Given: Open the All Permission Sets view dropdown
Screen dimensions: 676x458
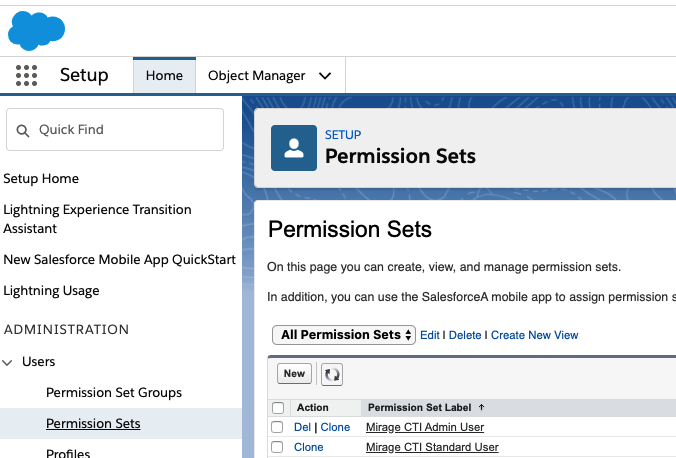Looking at the screenshot, I should pos(344,335).
